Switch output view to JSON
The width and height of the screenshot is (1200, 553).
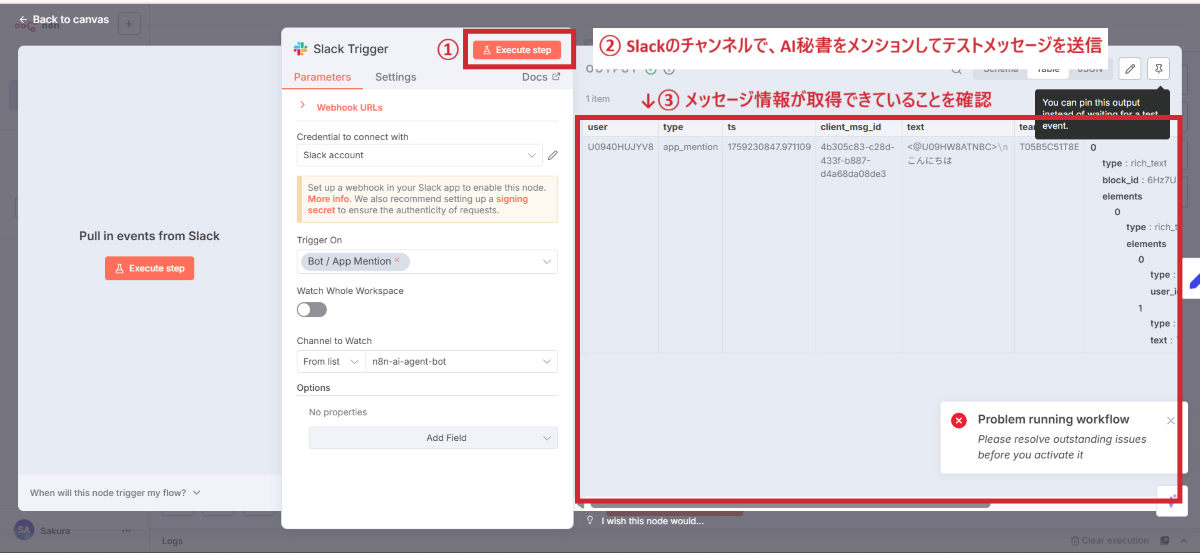click(1089, 69)
